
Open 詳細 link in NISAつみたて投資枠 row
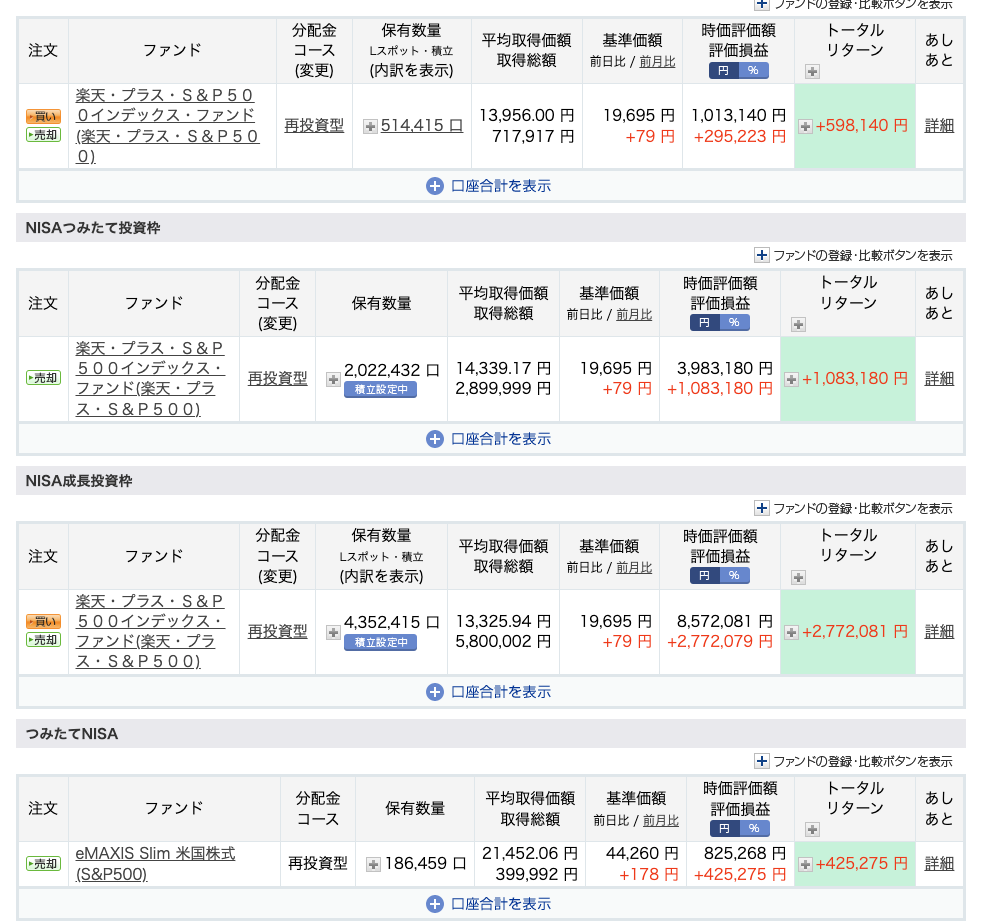[x=939, y=378]
